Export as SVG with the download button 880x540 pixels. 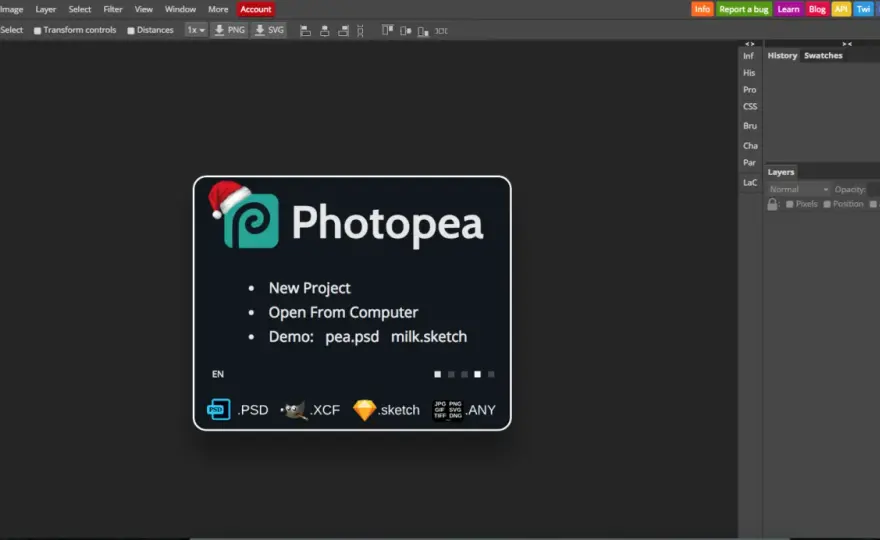point(269,30)
